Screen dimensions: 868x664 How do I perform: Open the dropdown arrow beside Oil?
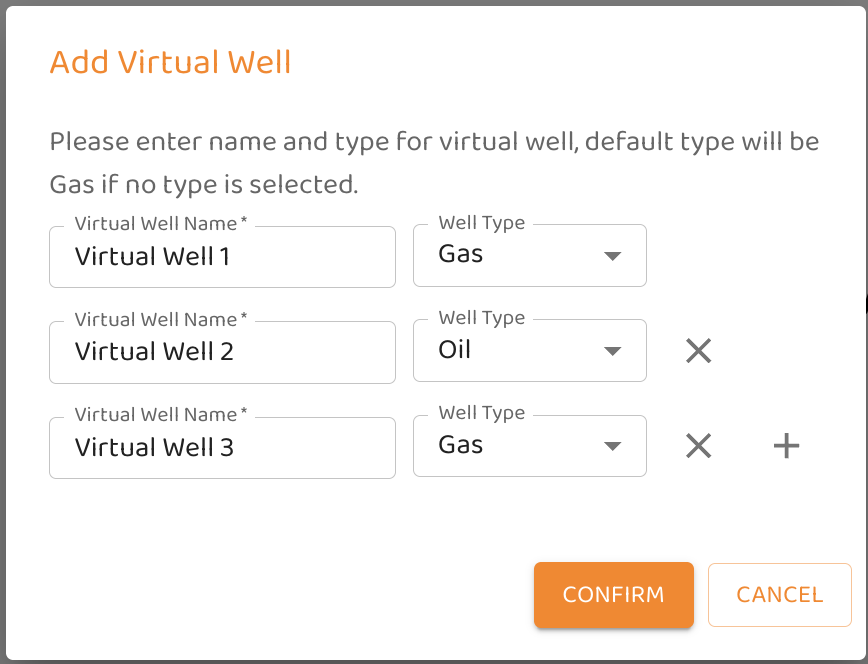coord(613,352)
